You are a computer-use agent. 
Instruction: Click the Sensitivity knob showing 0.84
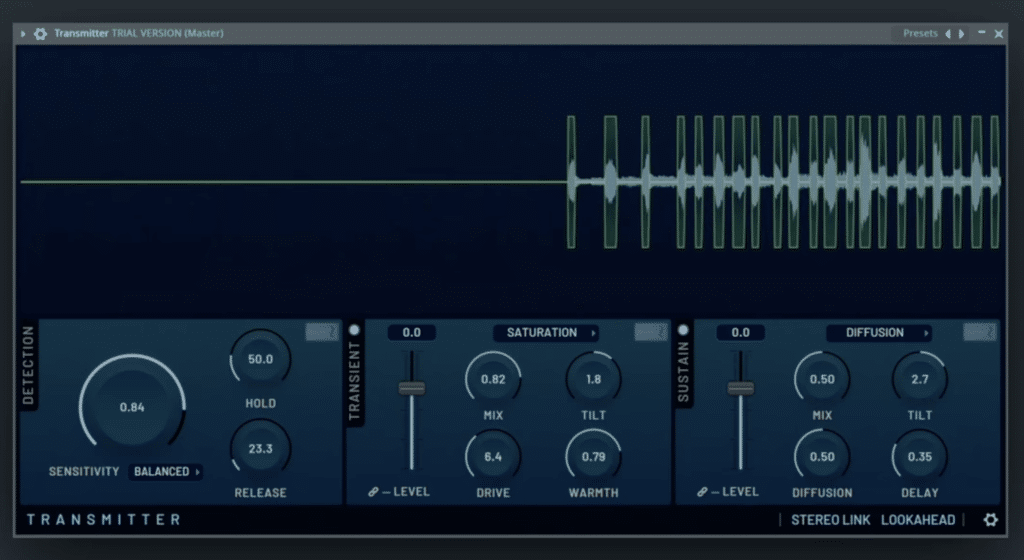click(132, 407)
